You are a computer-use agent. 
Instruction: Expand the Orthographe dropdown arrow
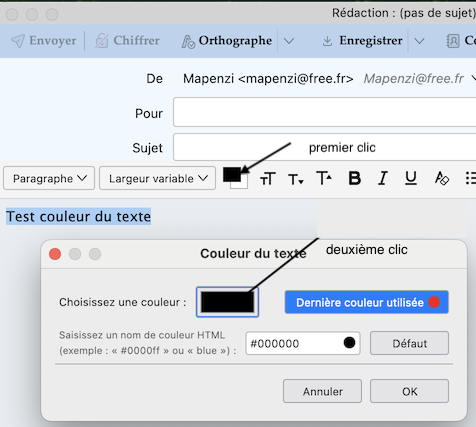pyautogui.click(x=289, y=41)
